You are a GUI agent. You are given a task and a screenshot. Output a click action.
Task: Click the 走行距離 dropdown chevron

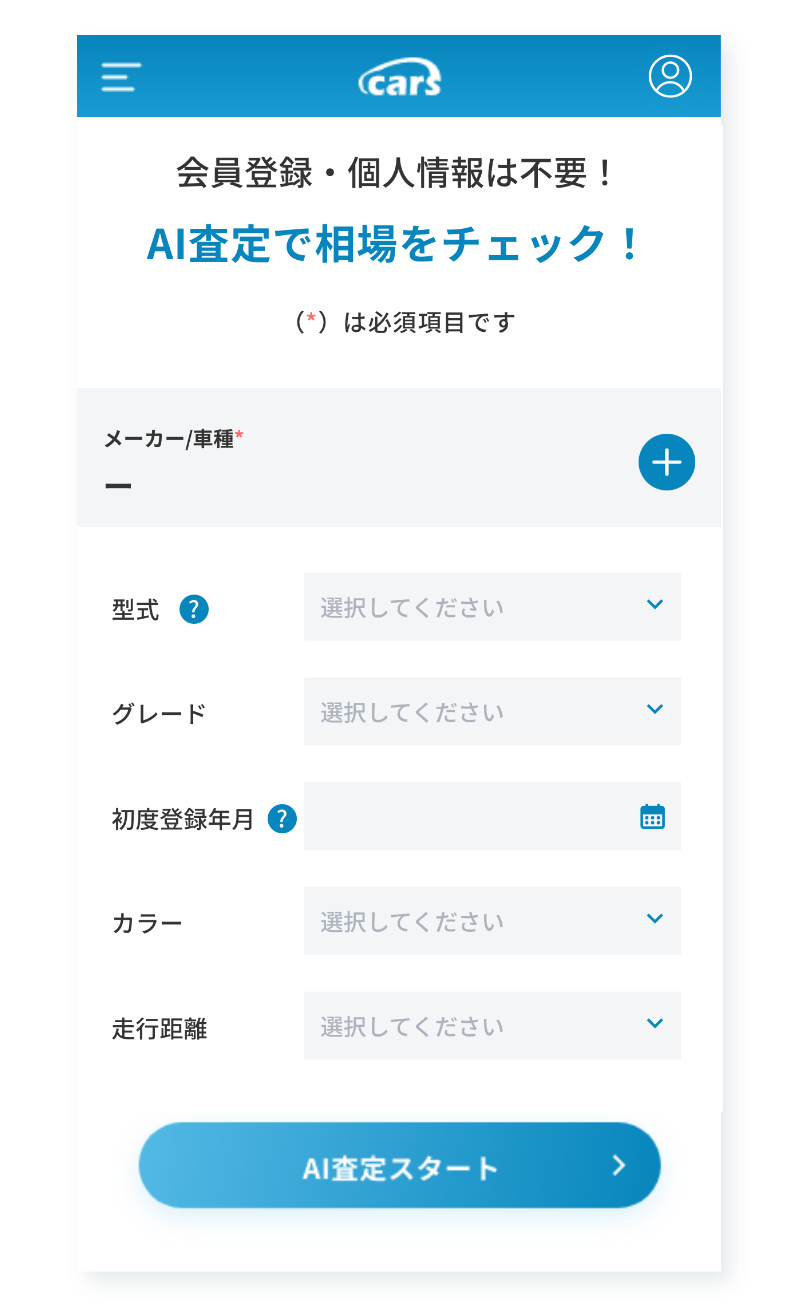[655, 1023]
